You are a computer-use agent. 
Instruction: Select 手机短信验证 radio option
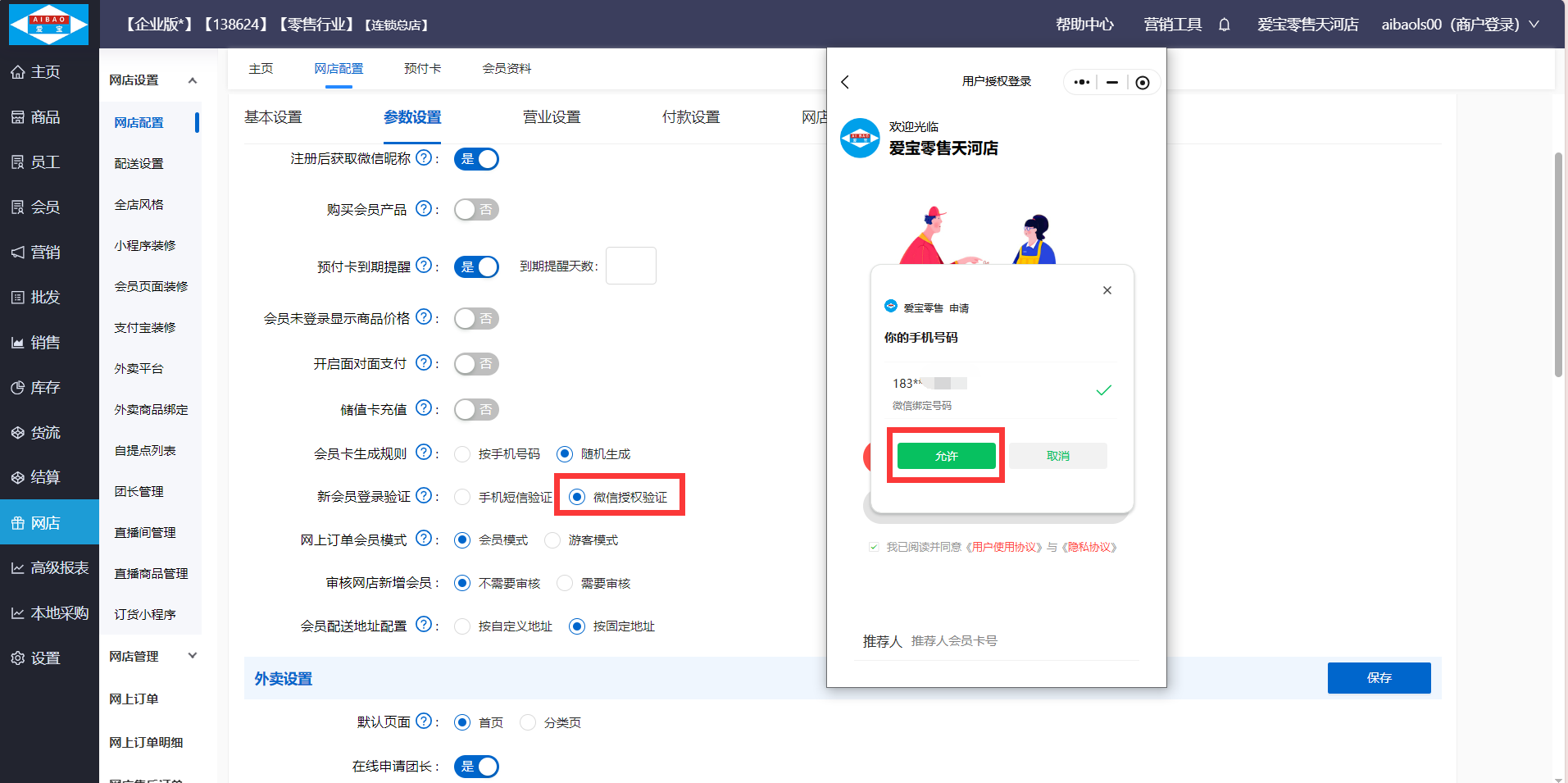462,497
